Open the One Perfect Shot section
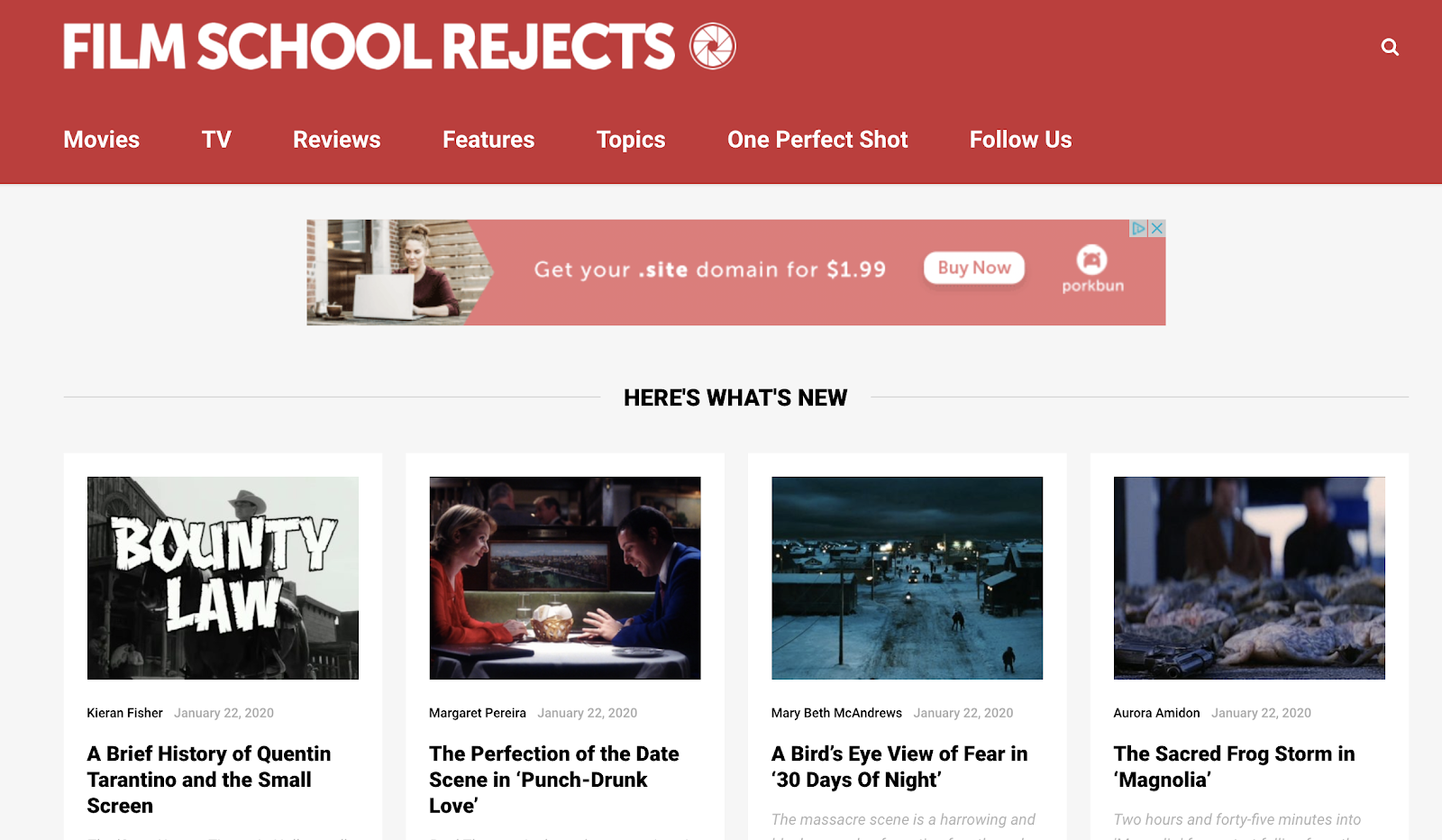Viewport: 1442px width, 840px height. click(817, 140)
